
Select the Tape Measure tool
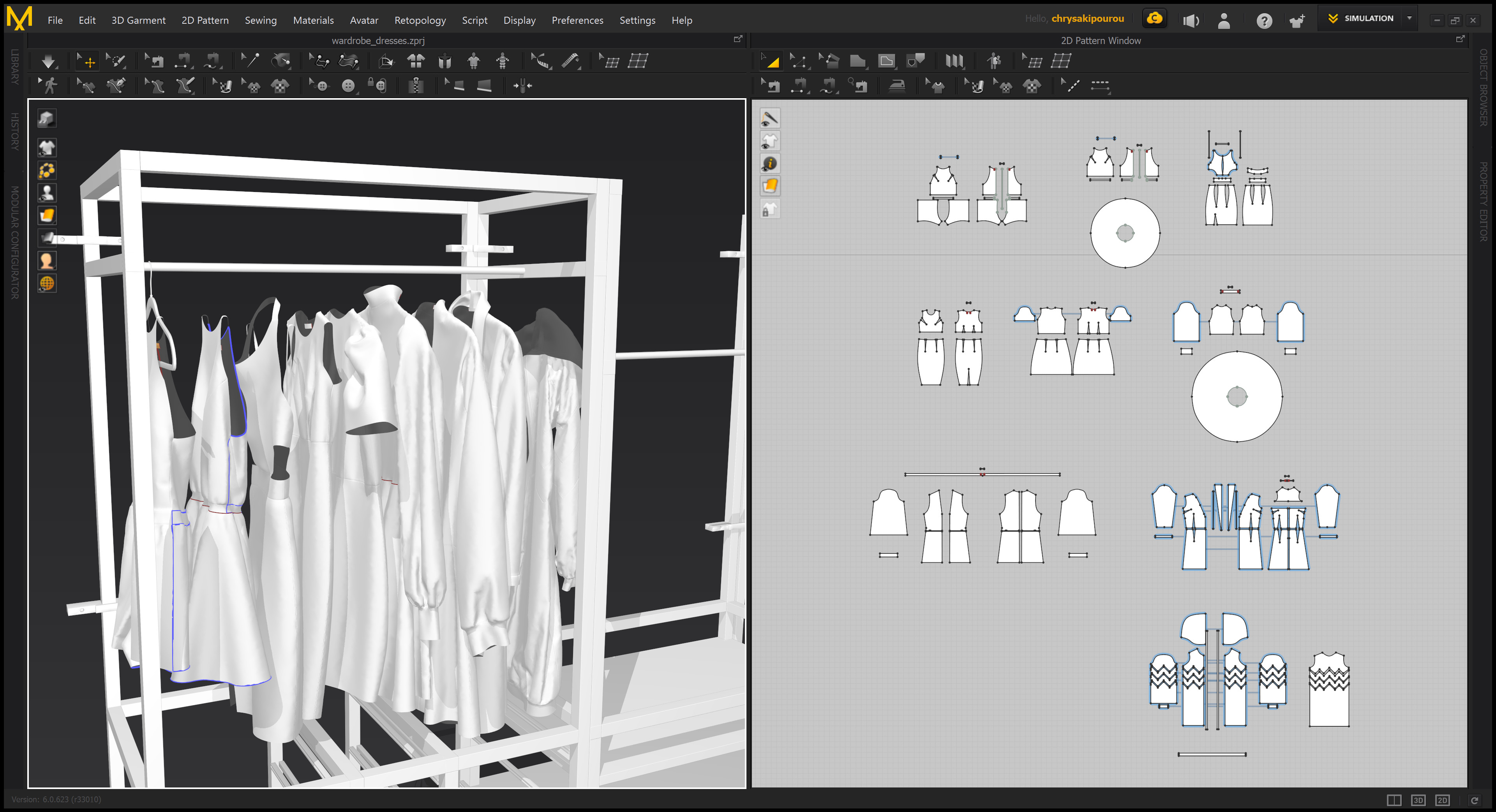point(570,61)
